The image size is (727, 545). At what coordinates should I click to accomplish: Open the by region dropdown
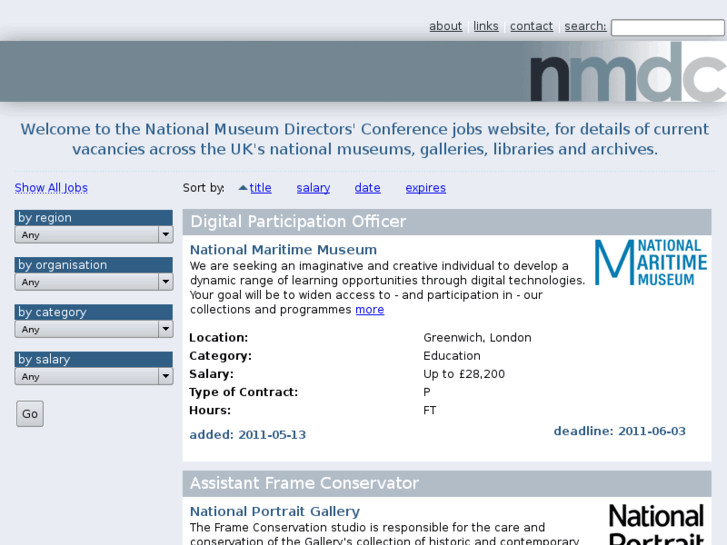[94, 235]
